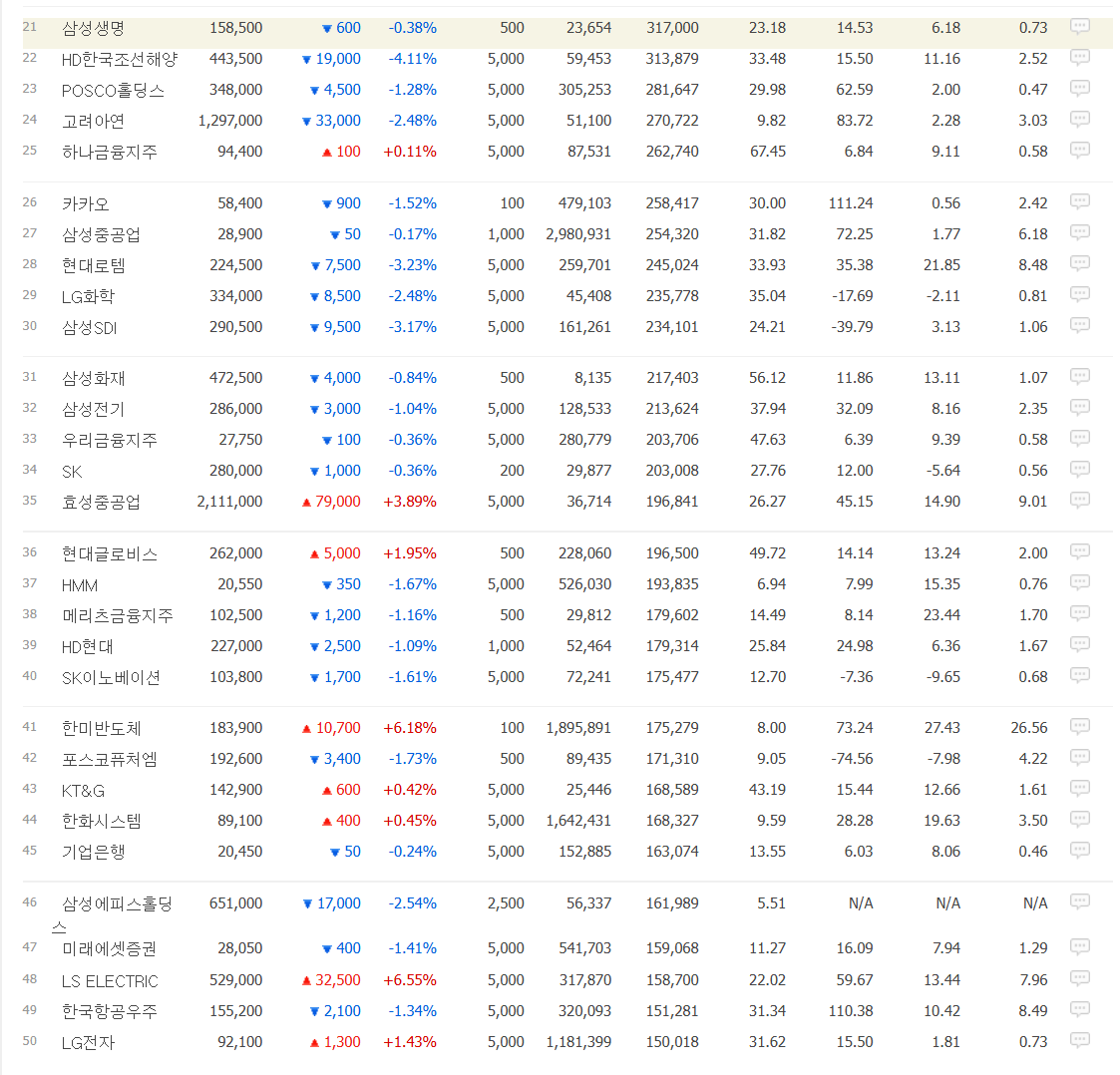The image size is (1120, 1075).
Task: Open the HD한국조선해양 stock link
Action: tap(120, 59)
